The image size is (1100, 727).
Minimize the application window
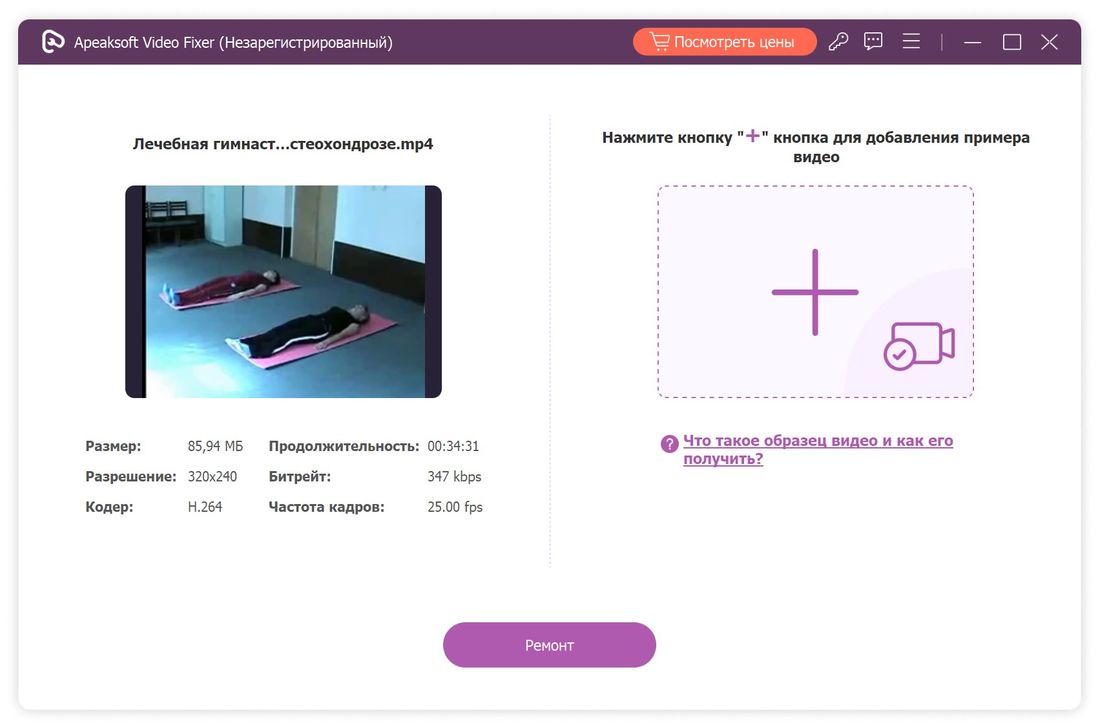[x=971, y=41]
